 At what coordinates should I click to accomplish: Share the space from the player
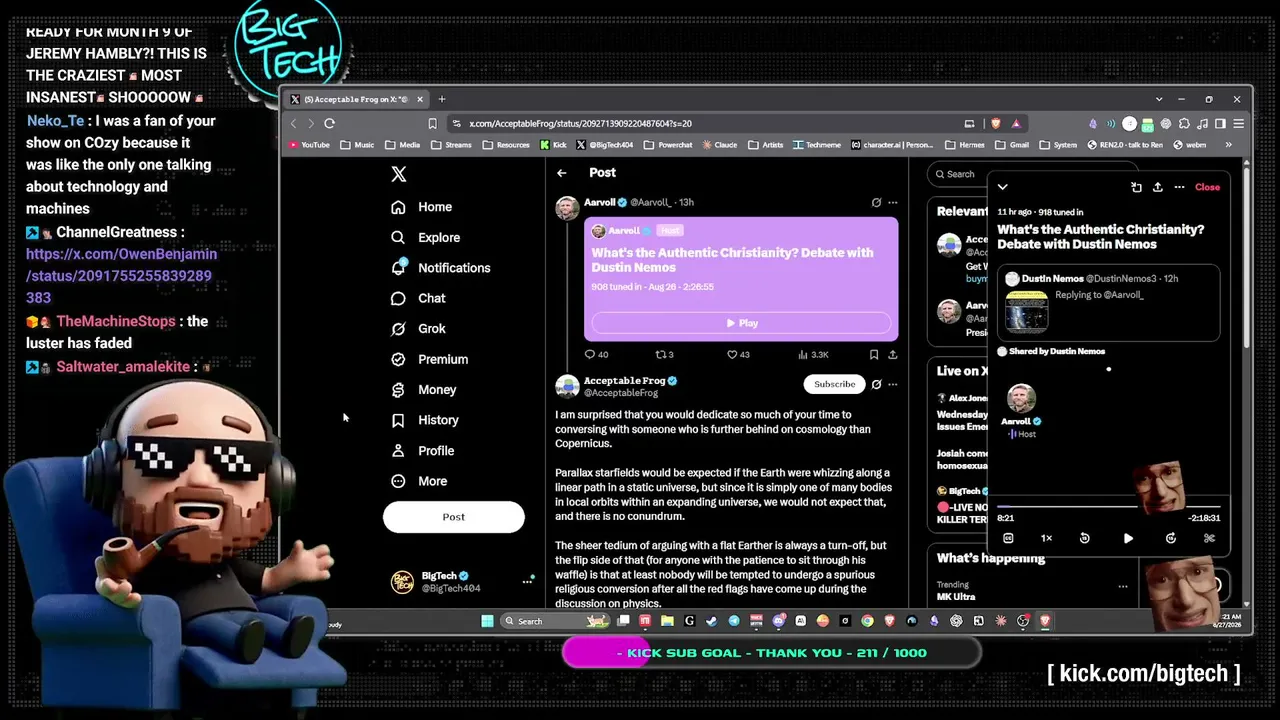click(1158, 187)
